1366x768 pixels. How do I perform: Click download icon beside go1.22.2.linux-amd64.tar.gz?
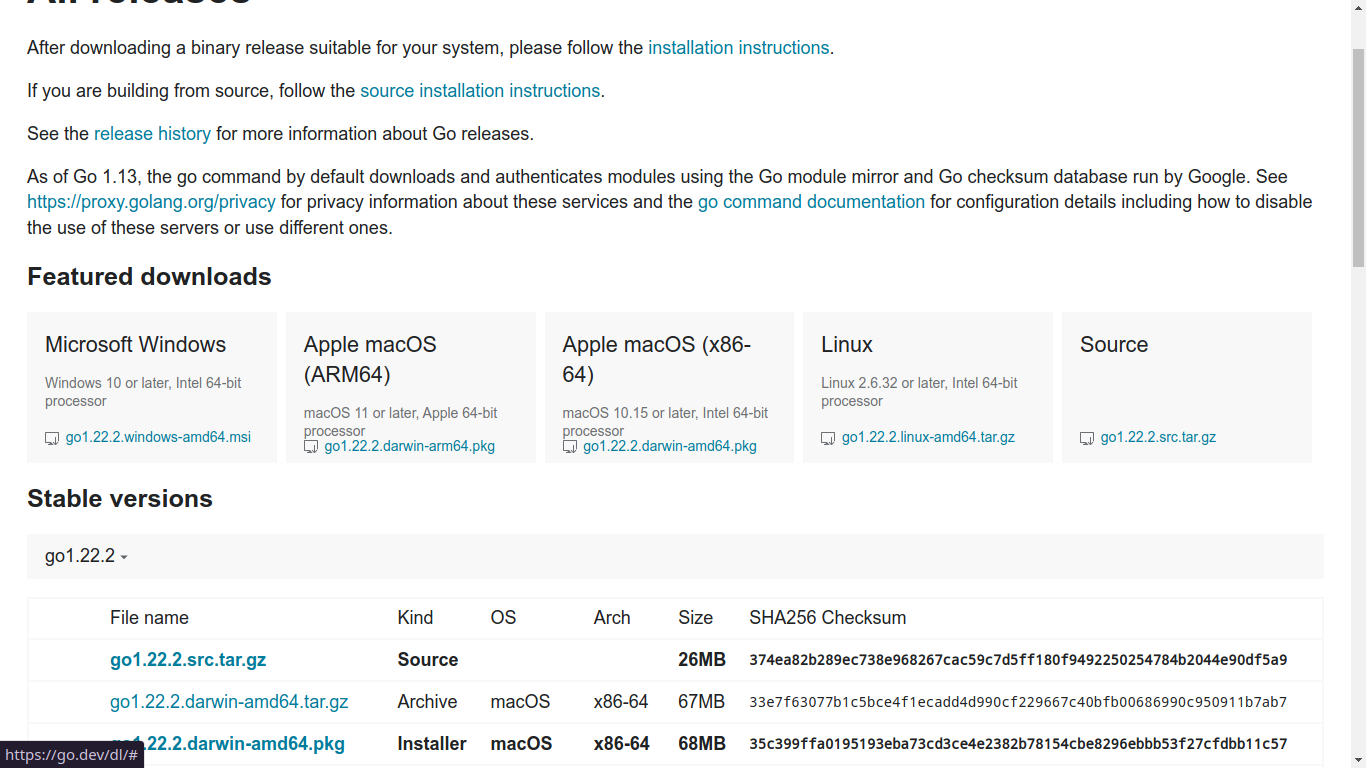tap(828, 438)
